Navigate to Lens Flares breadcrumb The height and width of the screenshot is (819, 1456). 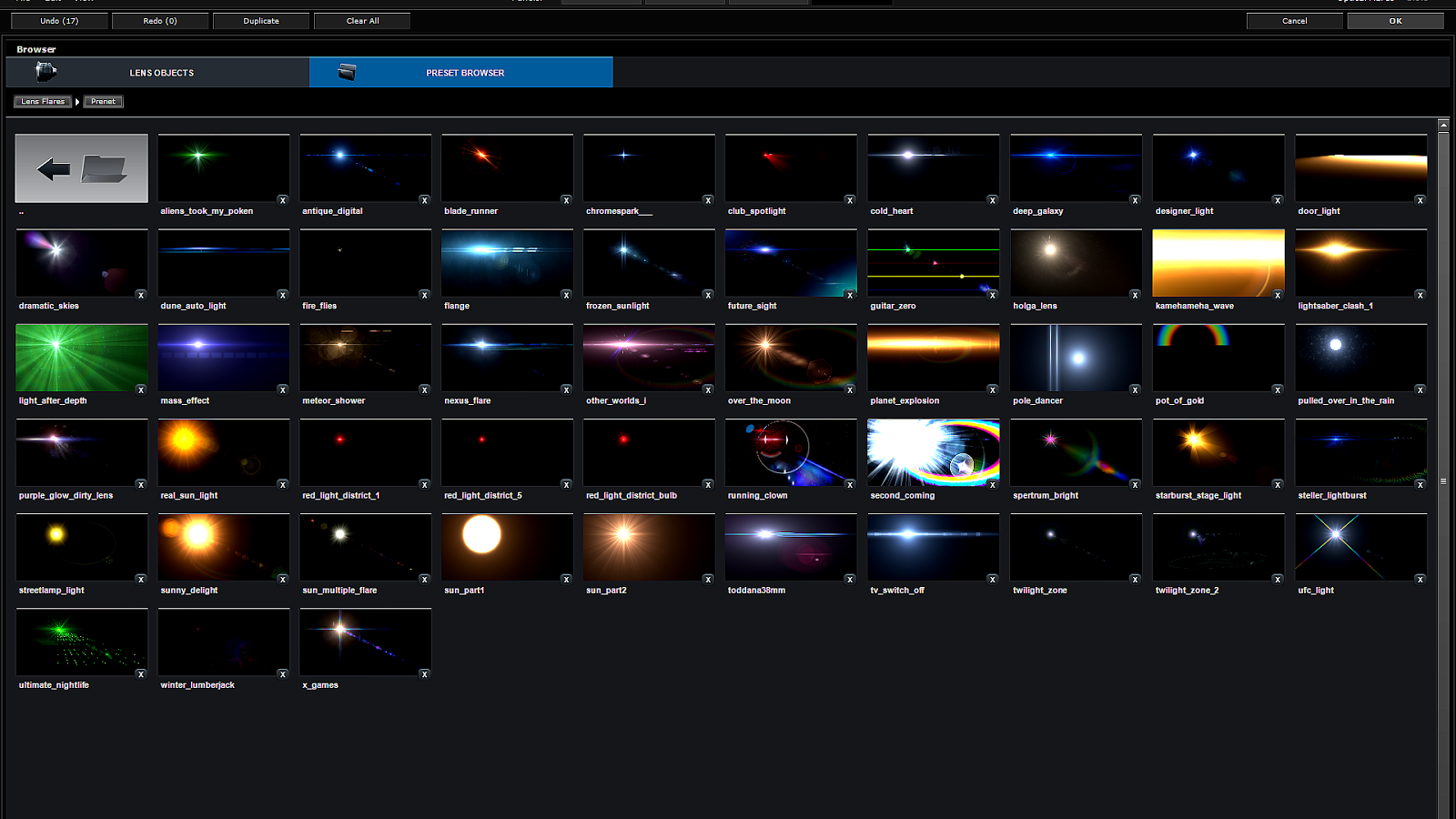43,102
